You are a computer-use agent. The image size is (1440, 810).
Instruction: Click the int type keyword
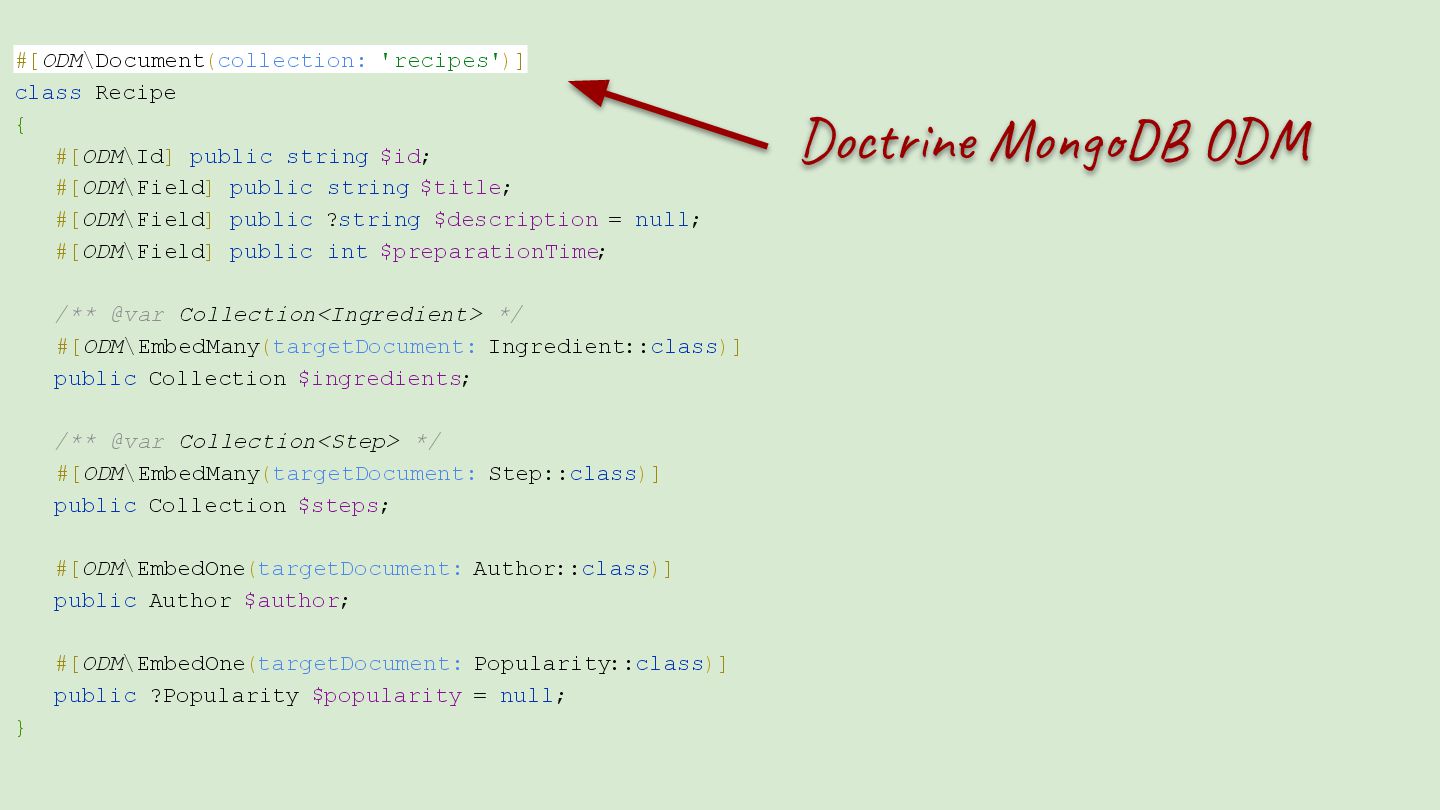[x=347, y=252]
